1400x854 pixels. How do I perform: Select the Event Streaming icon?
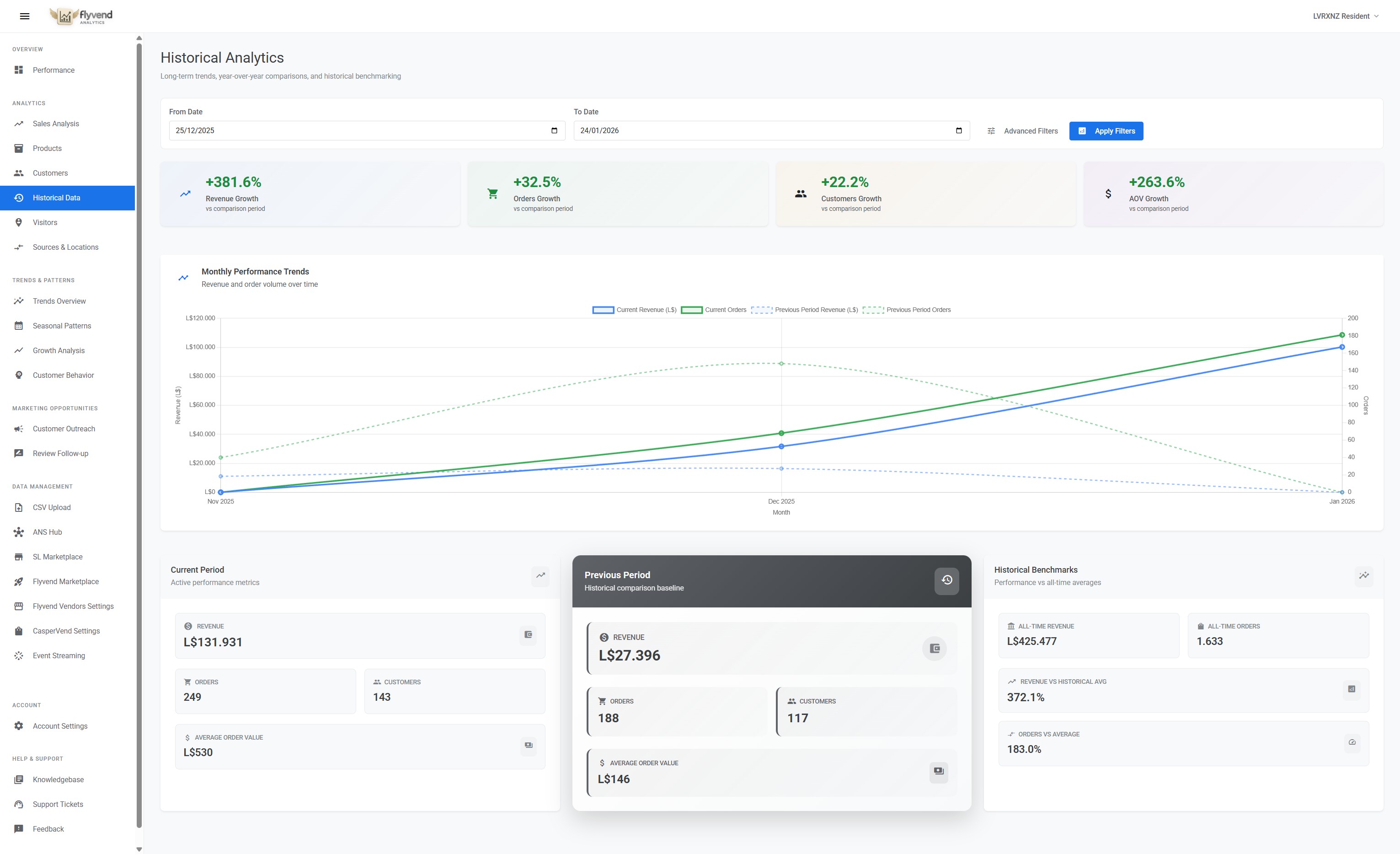(19, 655)
